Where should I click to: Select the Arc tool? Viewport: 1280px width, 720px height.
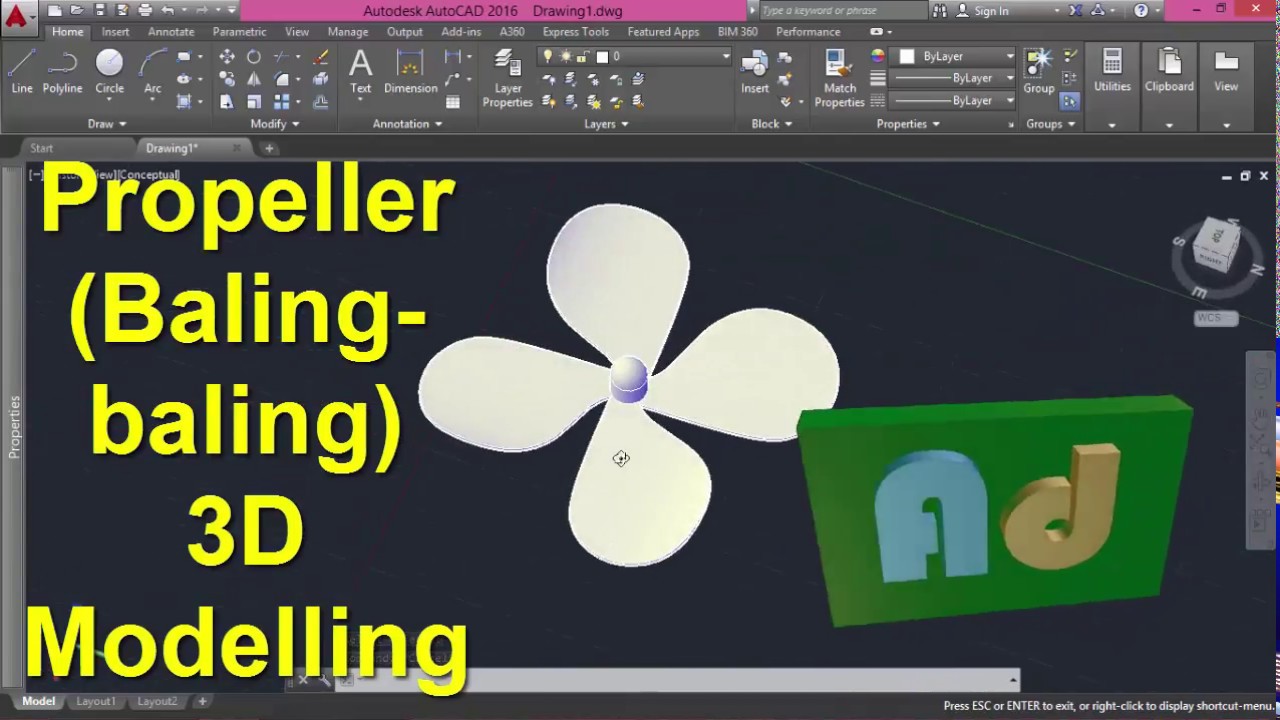click(152, 71)
